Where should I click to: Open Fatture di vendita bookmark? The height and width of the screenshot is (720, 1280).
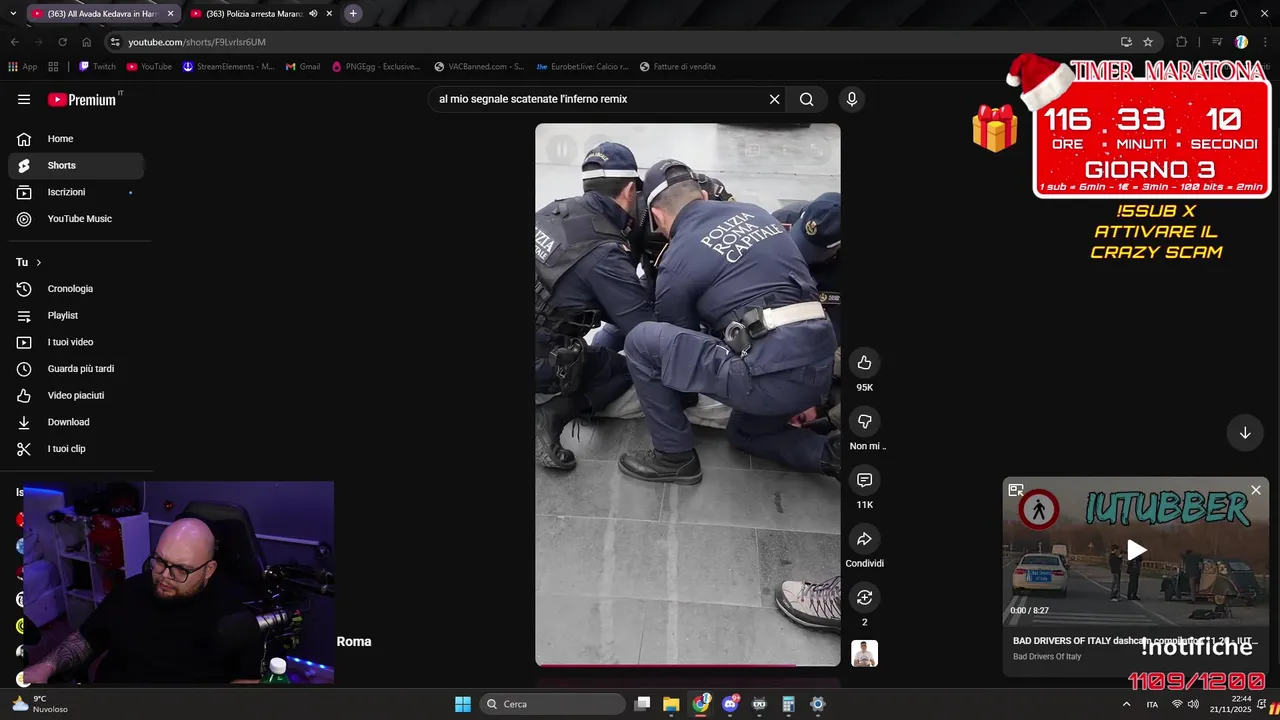pos(677,67)
